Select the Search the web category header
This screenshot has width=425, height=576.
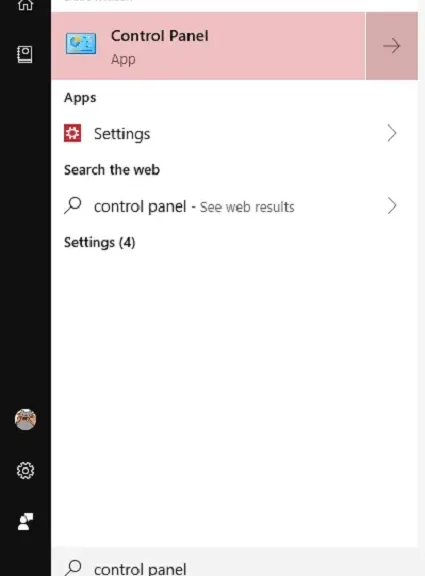coord(112,170)
